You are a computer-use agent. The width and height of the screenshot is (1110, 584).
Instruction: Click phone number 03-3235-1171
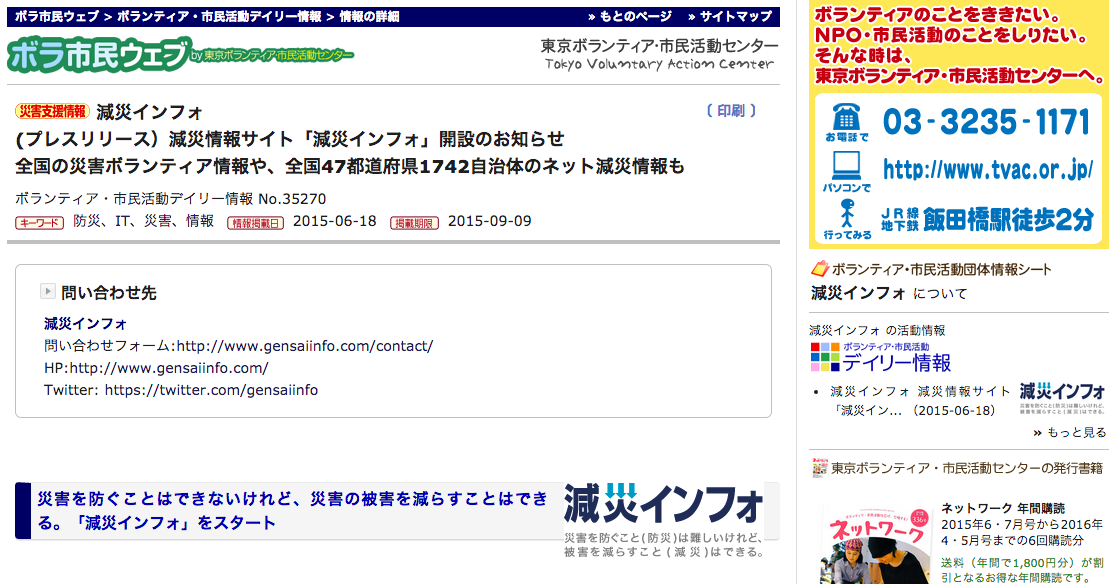986,122
